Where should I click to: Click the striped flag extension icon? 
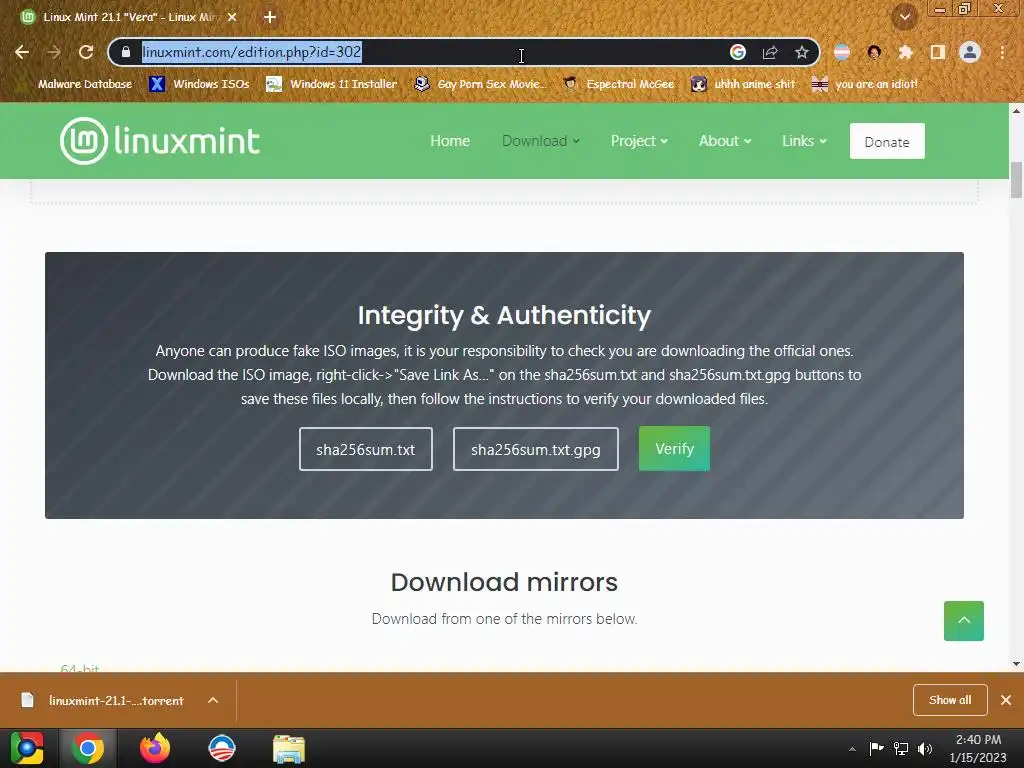[x=842, y=52]
